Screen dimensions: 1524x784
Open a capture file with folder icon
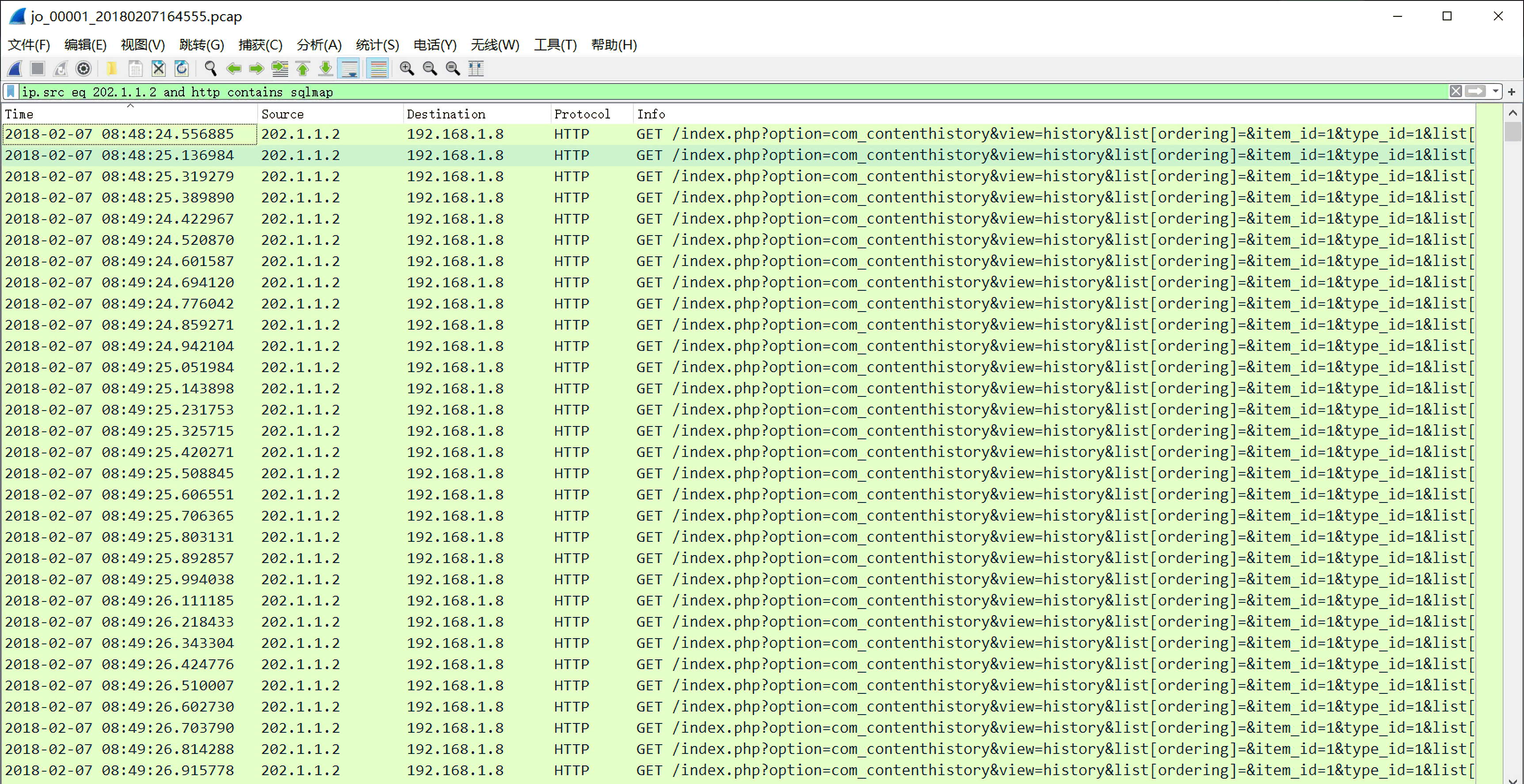coord(112,69)
